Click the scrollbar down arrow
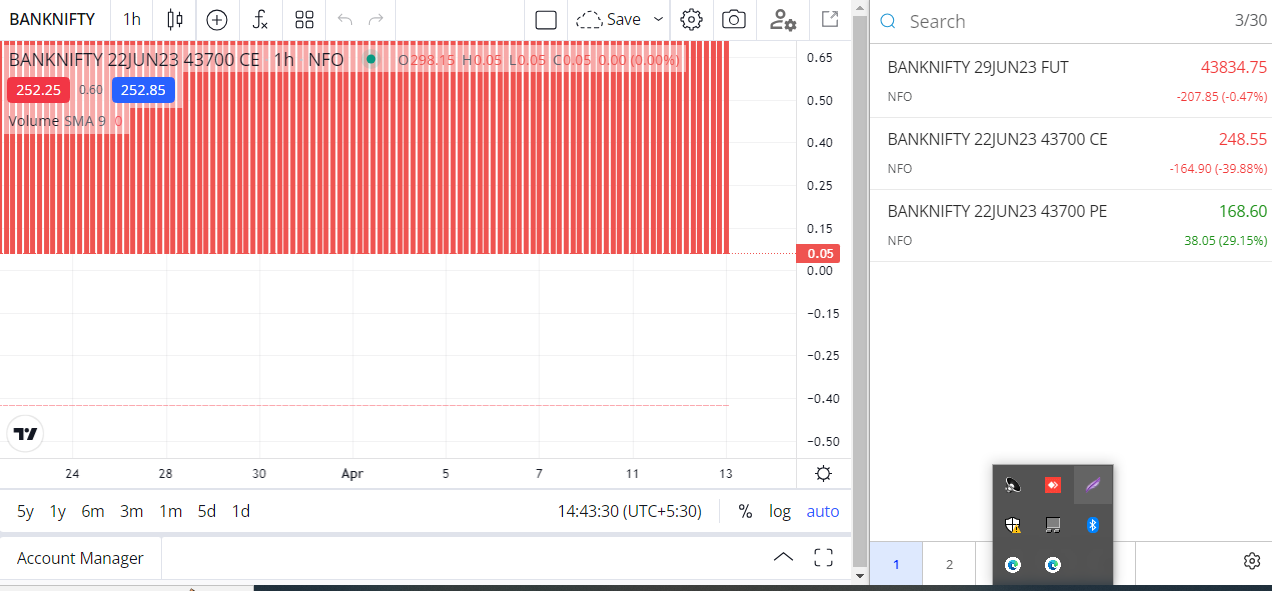 pyautogui.click(x=860, y=576)
